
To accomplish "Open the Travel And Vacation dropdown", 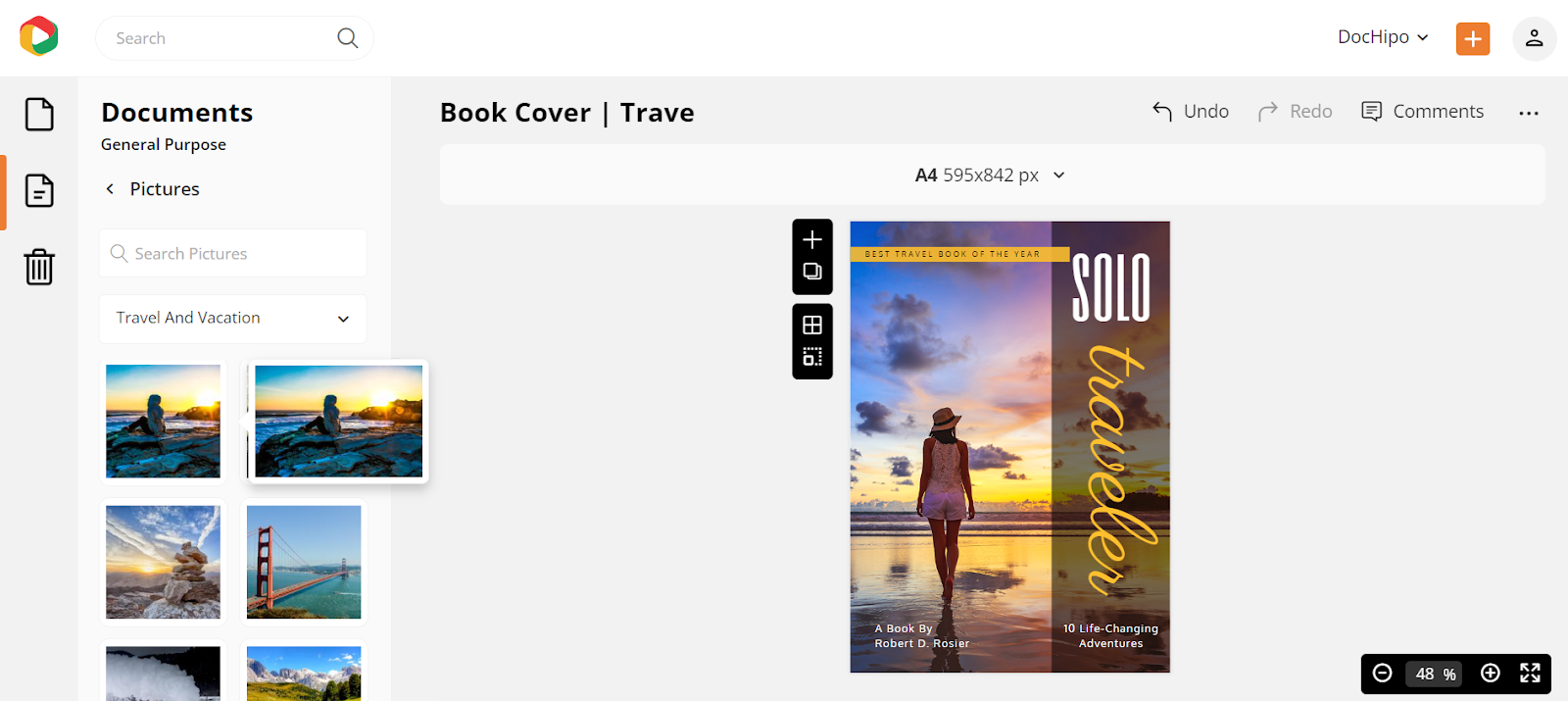I will [233, 319].
